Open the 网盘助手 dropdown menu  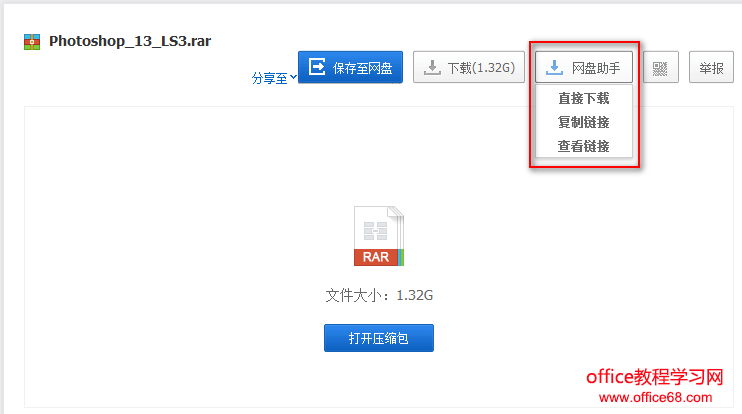(x=584, y=67)
